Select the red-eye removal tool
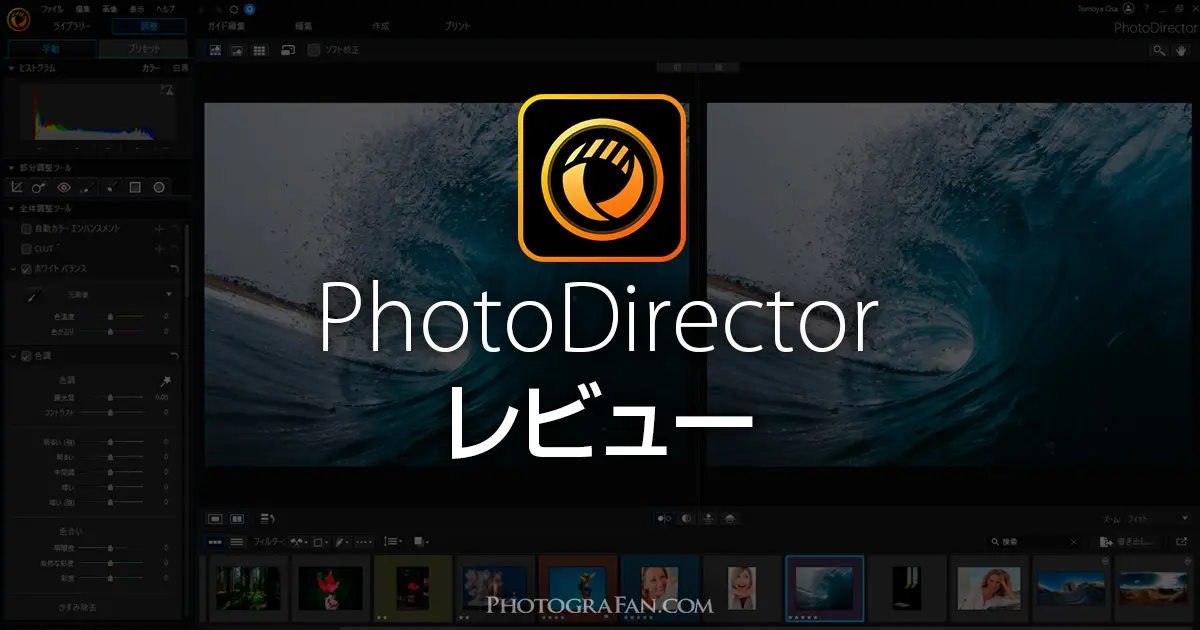 (x=64, y=187)
